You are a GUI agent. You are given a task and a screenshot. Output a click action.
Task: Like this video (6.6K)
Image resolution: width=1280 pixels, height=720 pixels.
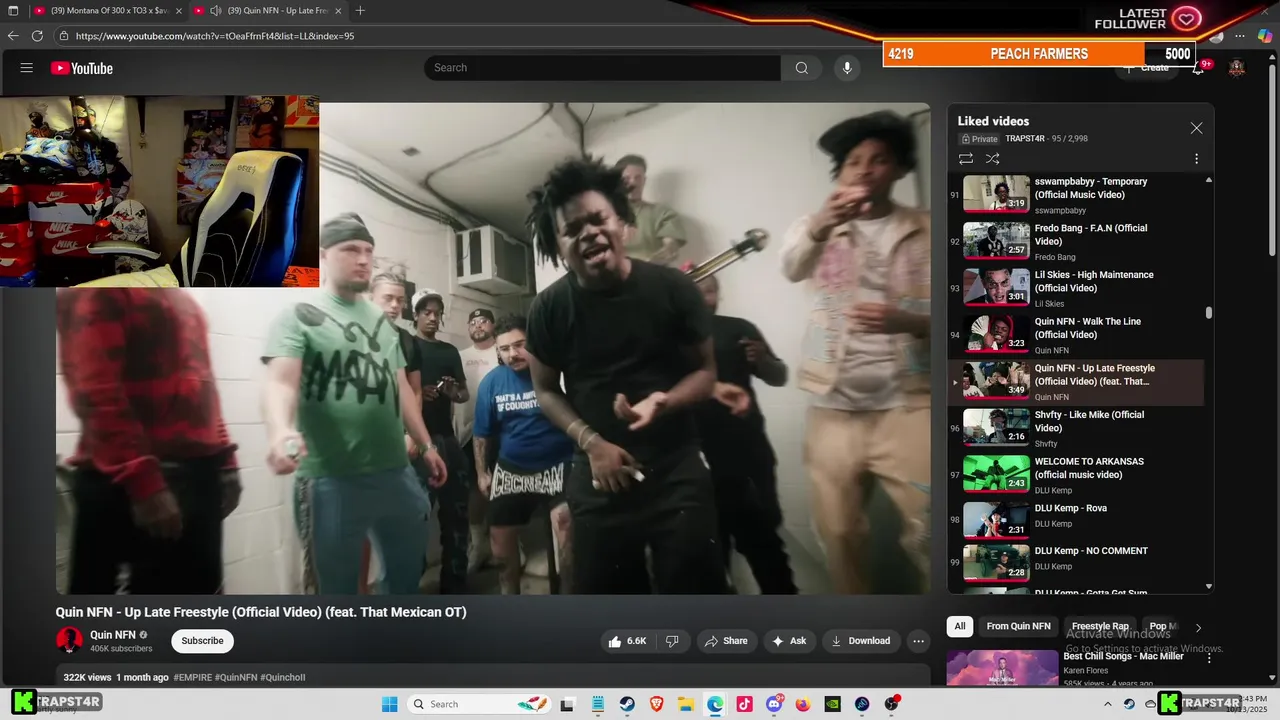[627, 641]
